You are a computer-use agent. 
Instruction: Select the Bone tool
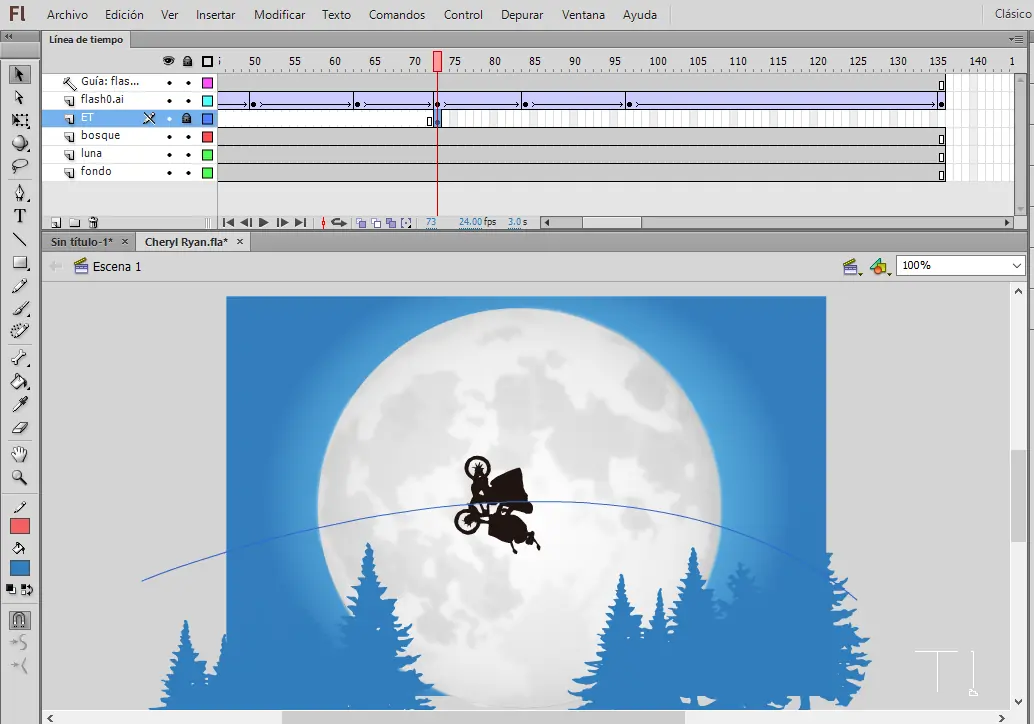(x=20, y=358)
